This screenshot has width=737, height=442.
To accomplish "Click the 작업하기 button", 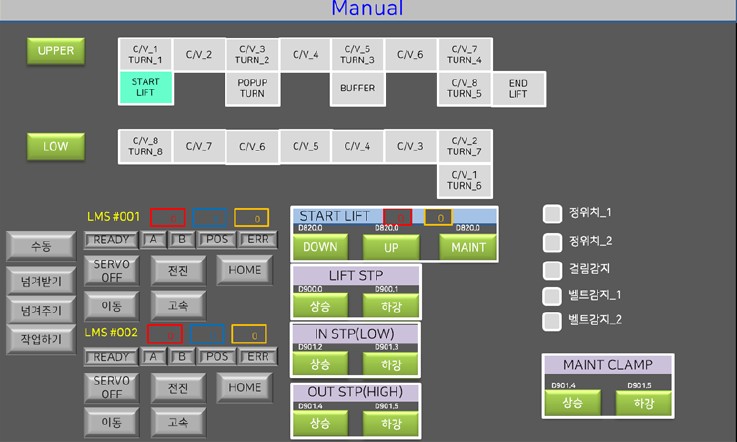I will 41,339.
